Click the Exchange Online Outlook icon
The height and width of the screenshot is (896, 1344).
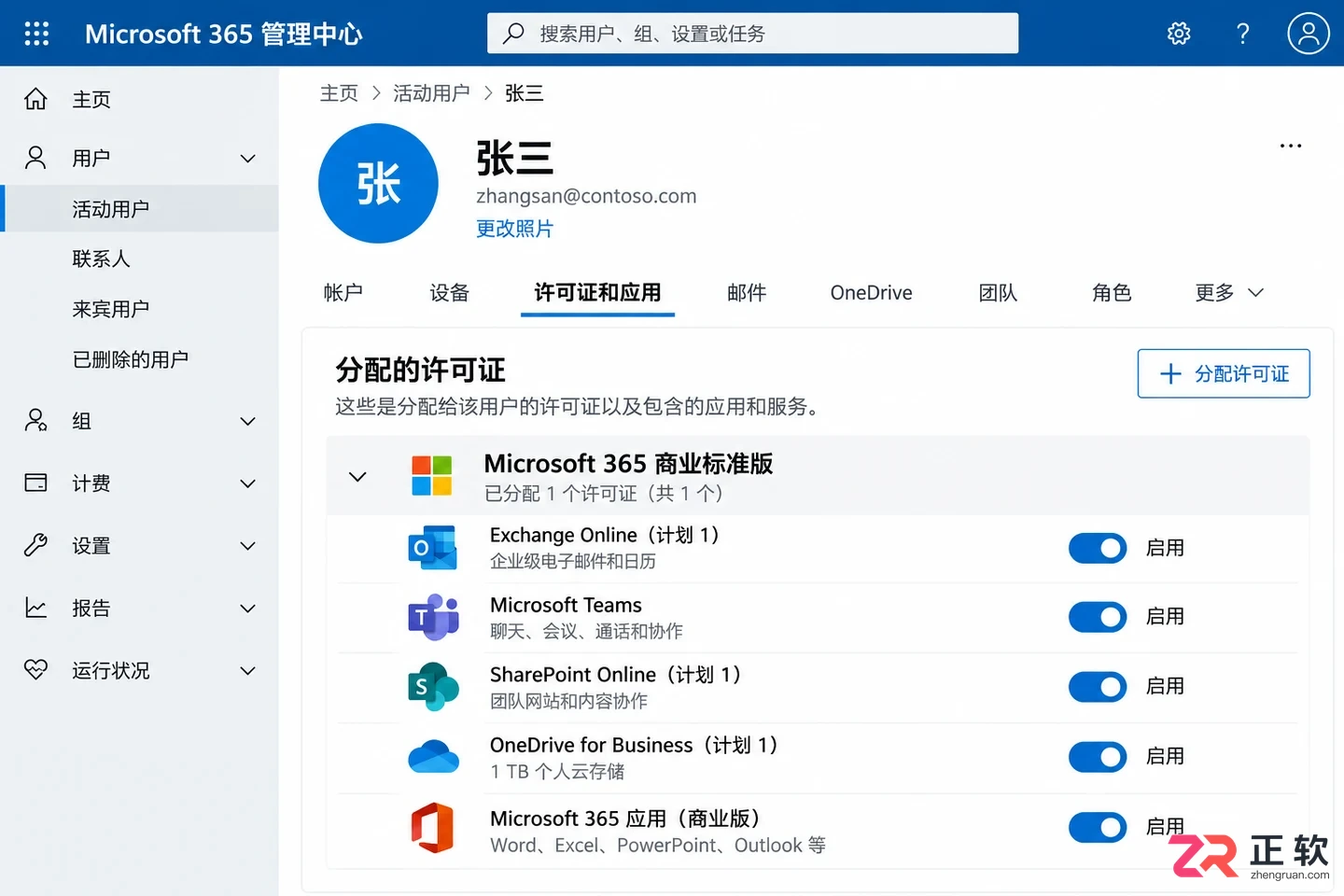(433, 548)
